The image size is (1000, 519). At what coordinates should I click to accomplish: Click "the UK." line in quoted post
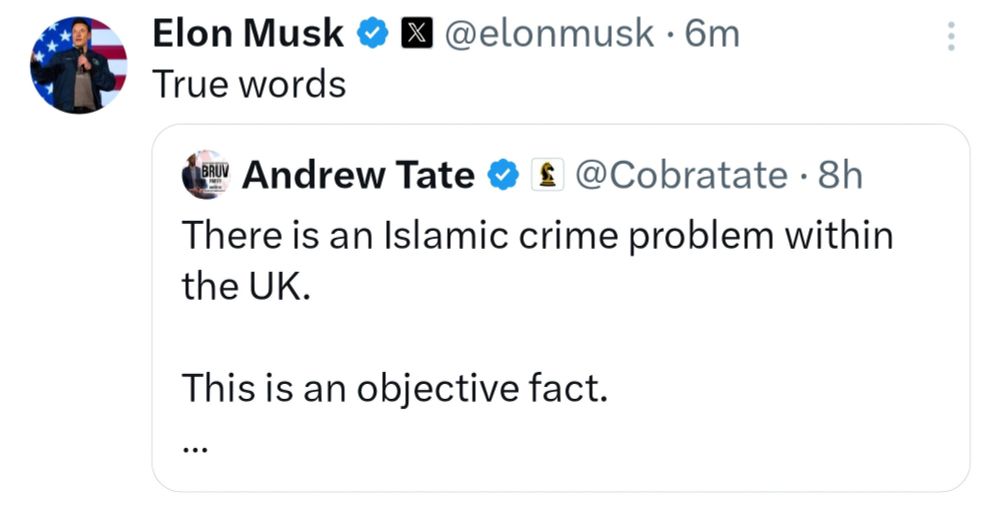click(246, 287)
